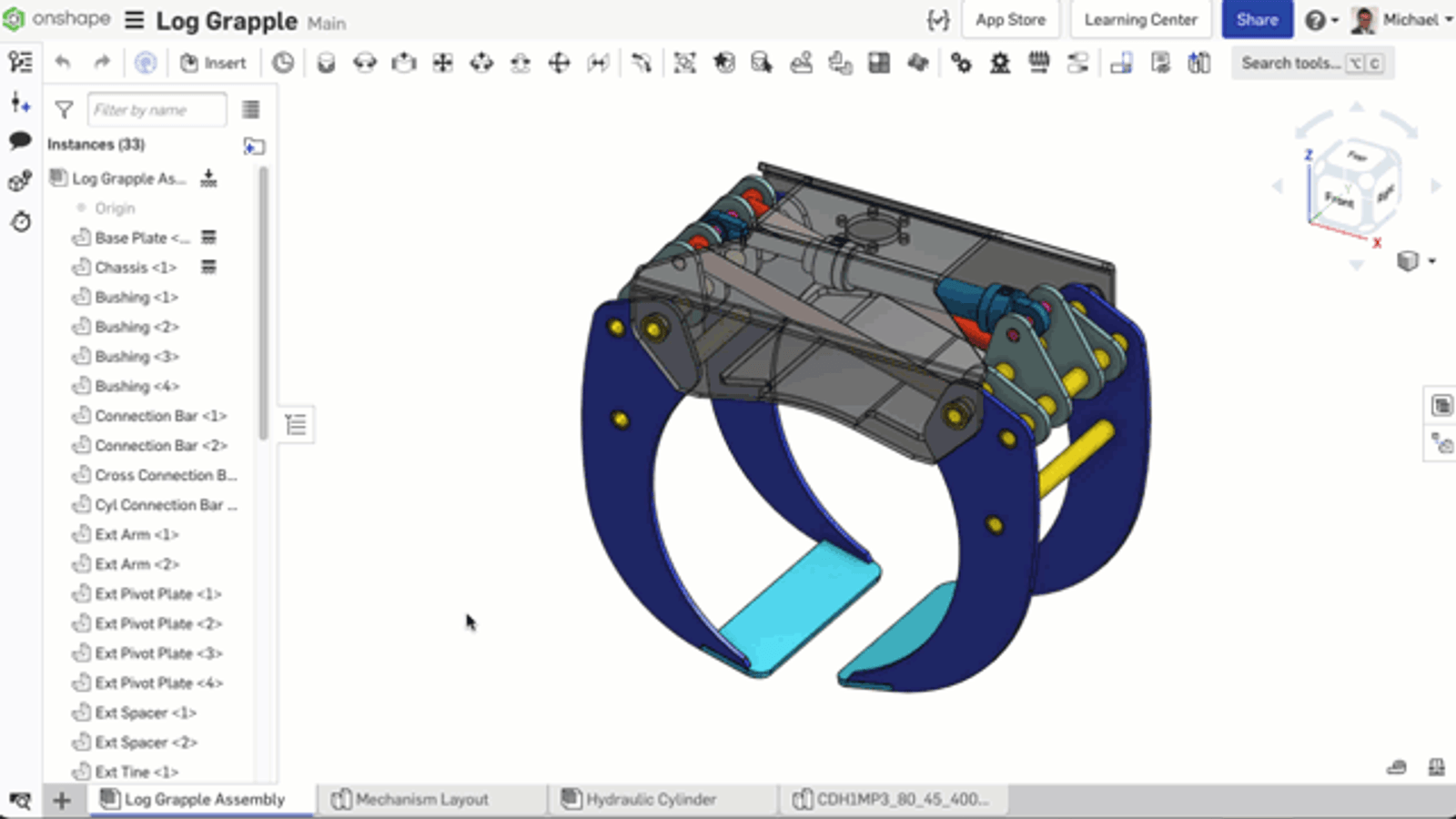The width and height of the screenshot is (1456, 819).
Task: Toggle the instance list panel button
Action: 296,424
